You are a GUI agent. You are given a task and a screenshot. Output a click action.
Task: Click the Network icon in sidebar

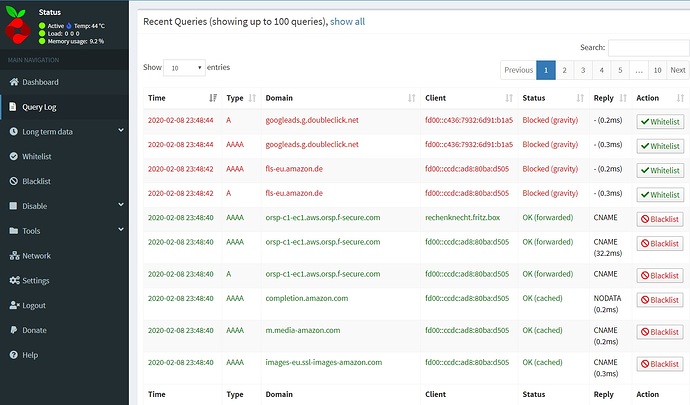13,256
